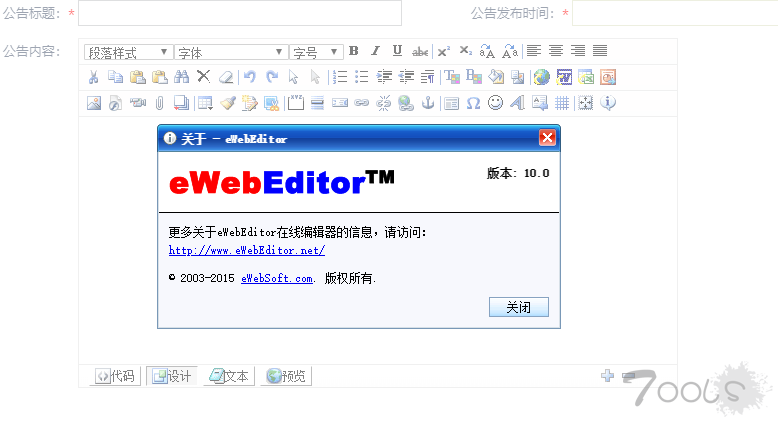Click the art text icon
This screenshot has height=422, width=778.
click(517, 103)
